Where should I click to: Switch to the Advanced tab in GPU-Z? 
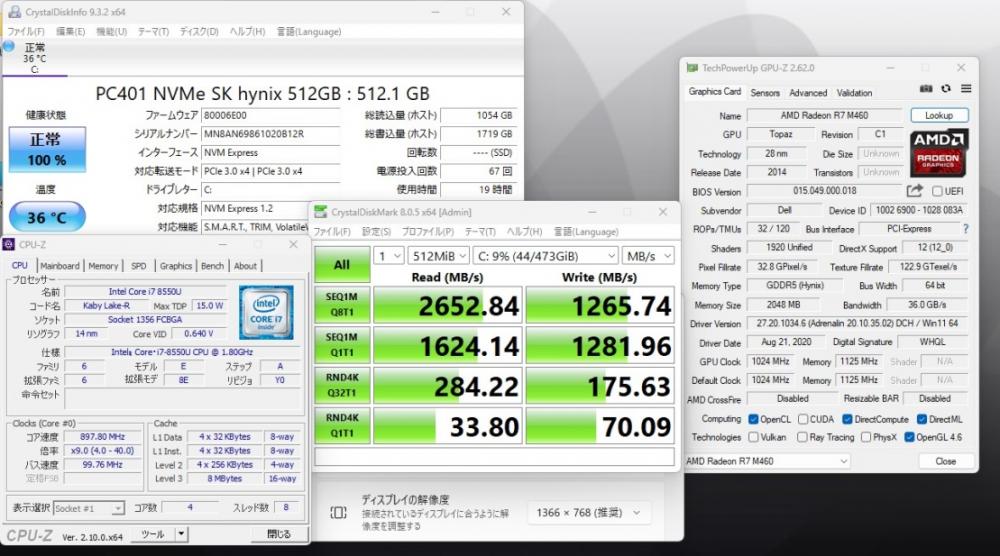[x=808, y=92]
